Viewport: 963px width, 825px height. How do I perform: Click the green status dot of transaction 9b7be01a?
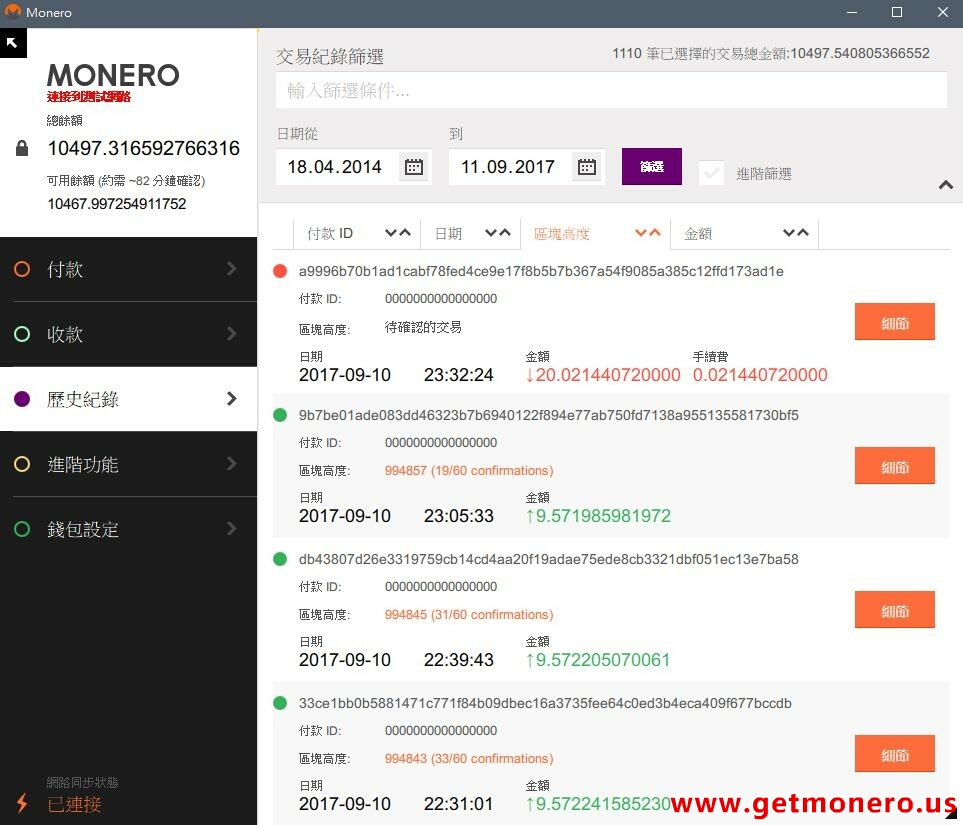pyautogui.click(x=280, y=415)
